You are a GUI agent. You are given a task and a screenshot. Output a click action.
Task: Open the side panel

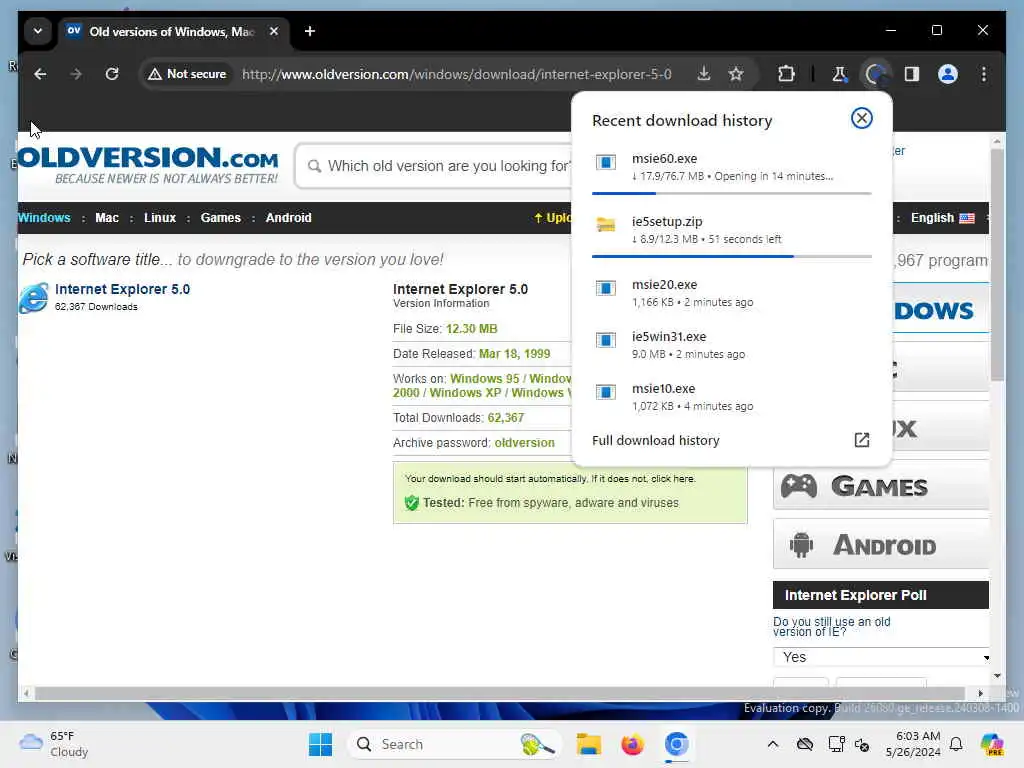coord(912,74)
